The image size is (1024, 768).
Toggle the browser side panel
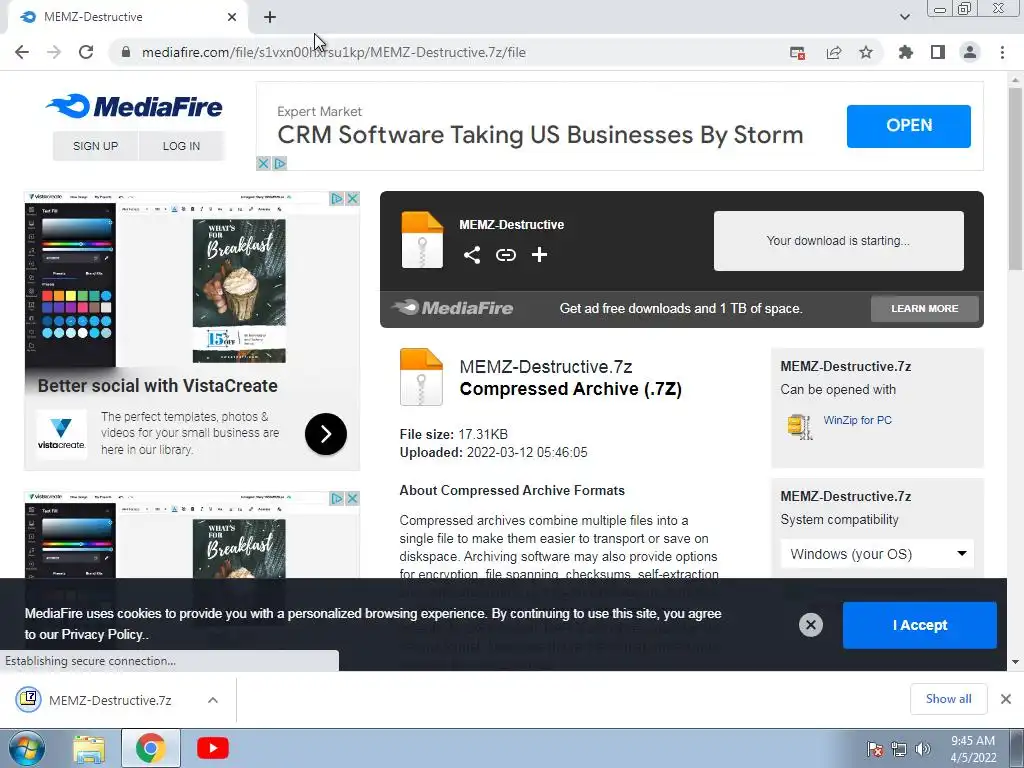(x=938, y=52)
